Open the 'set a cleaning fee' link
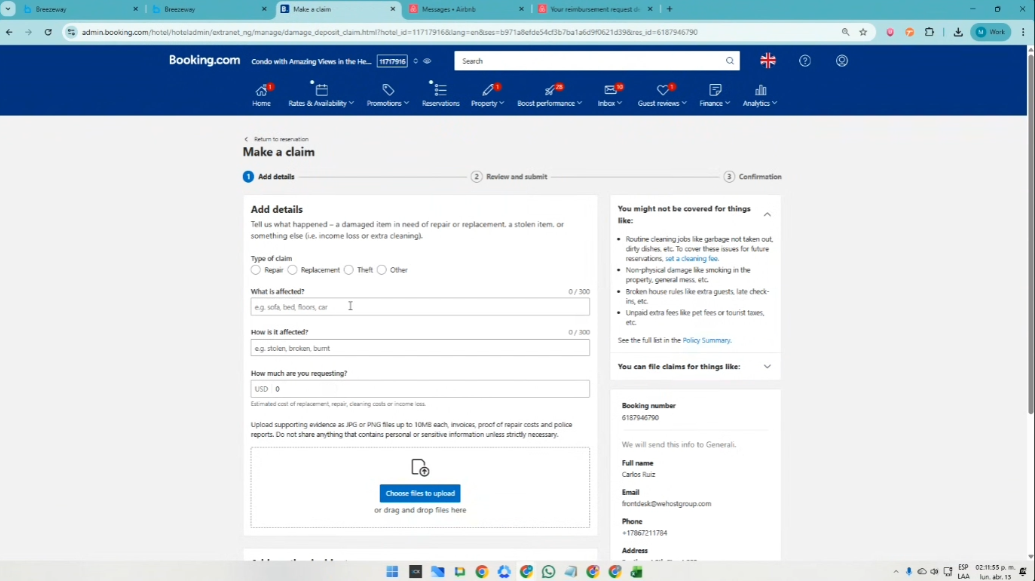Image resolution: width=1035 pixels, height=581 pixels. coord(691,259)
